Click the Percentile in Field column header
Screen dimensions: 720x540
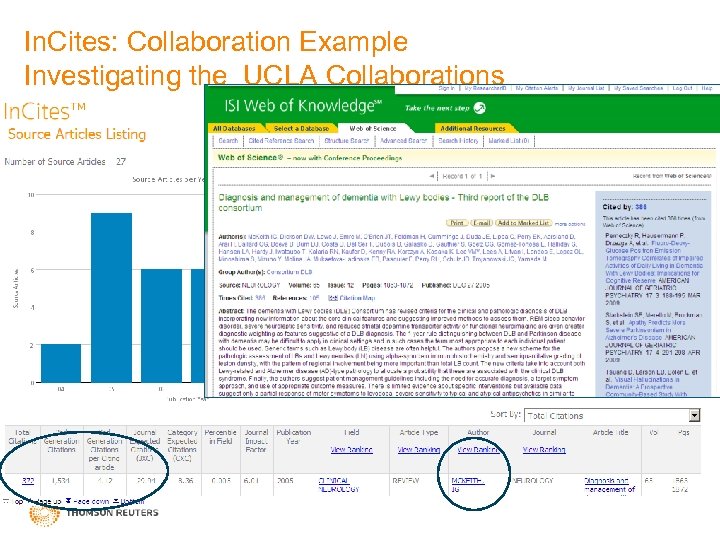point(220,436)
